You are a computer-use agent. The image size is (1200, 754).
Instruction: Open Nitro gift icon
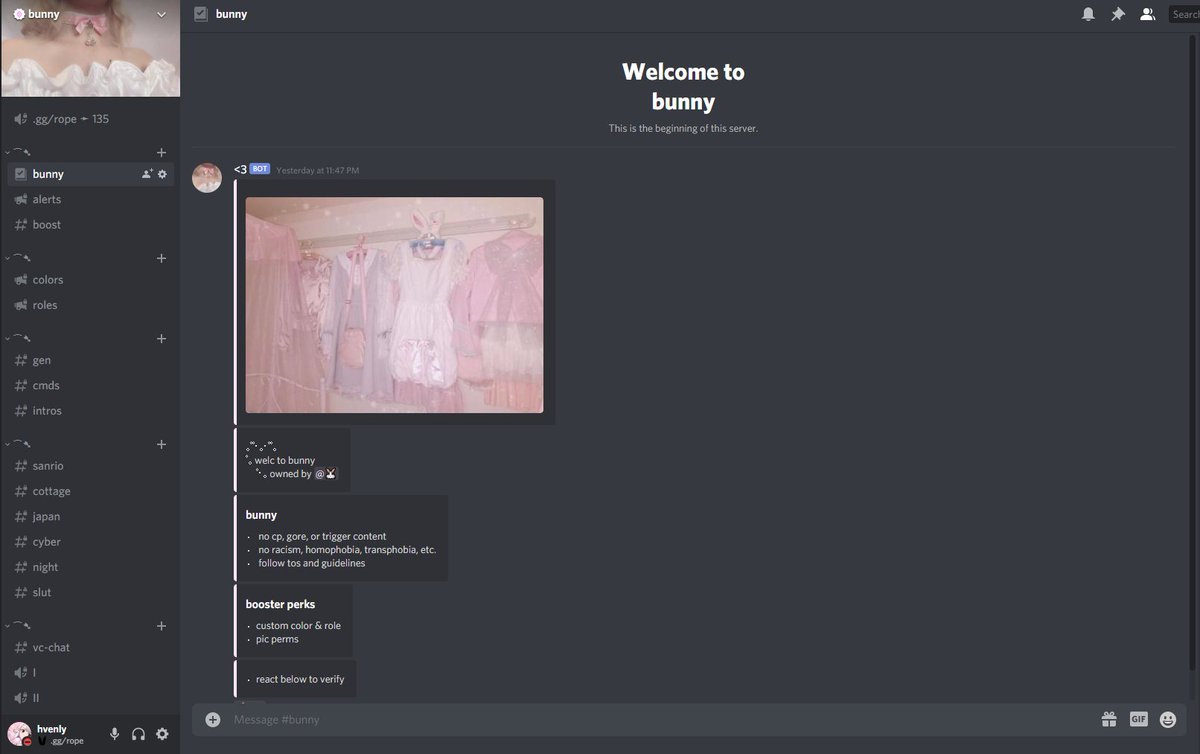(x=1109, y=719)
